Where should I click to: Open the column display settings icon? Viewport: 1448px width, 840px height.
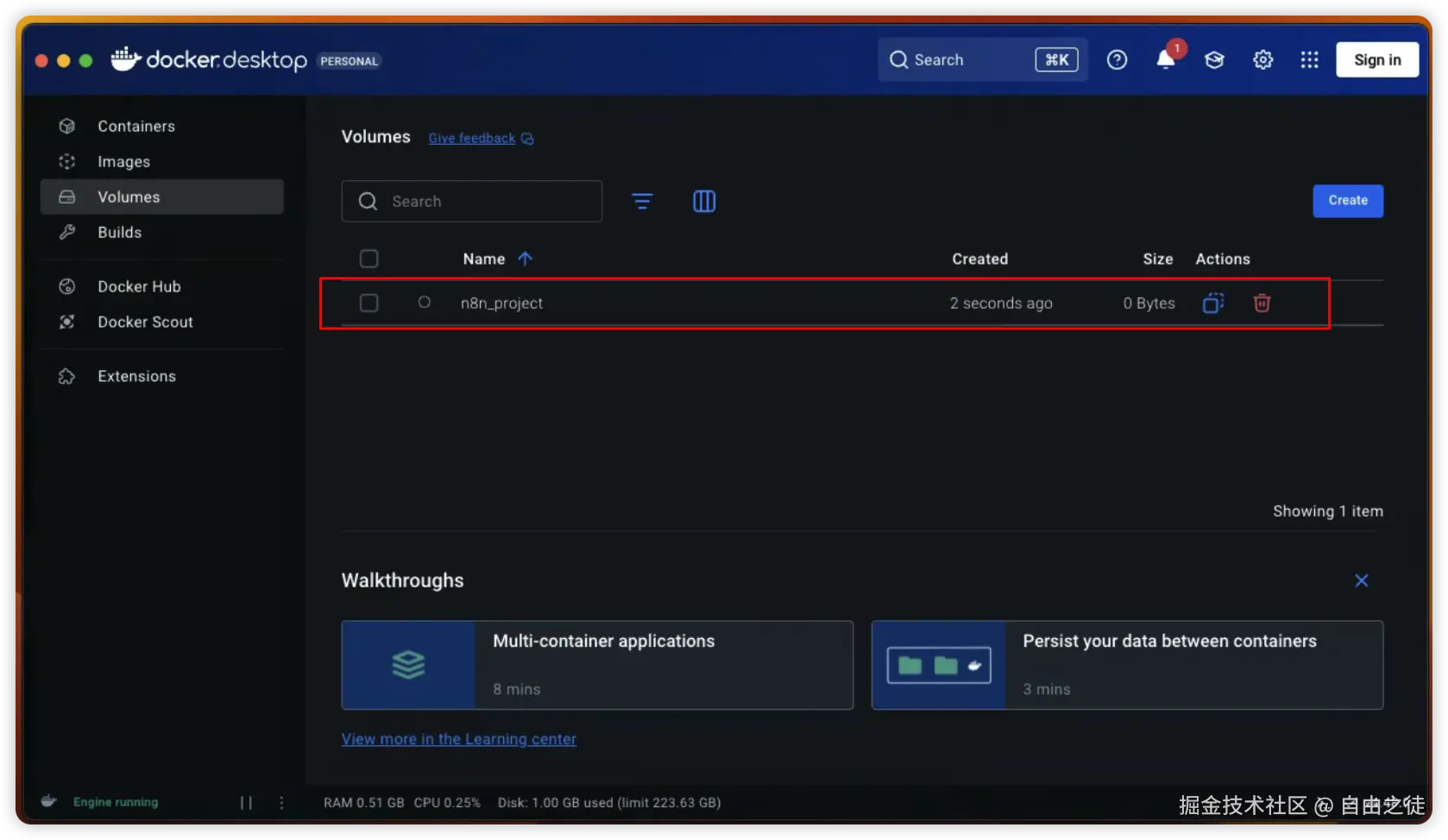click(704, 201)
